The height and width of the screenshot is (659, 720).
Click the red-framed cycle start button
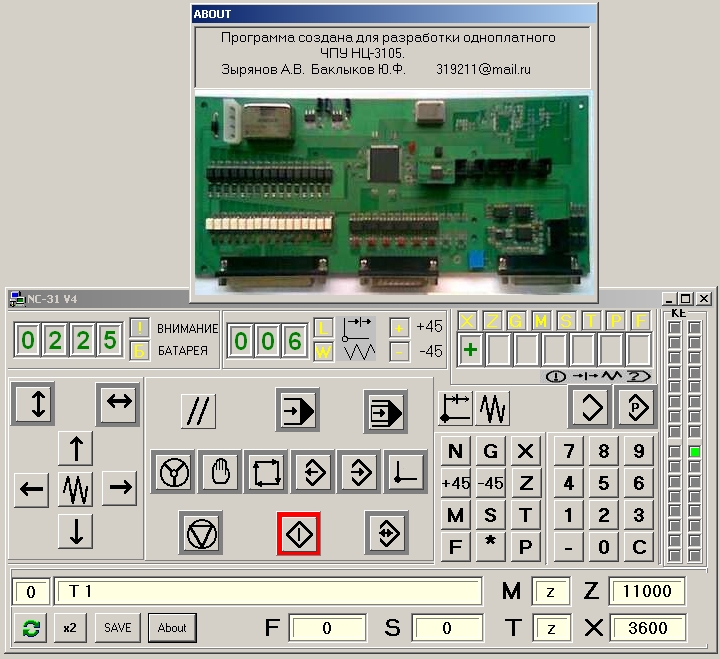(298, 534)
